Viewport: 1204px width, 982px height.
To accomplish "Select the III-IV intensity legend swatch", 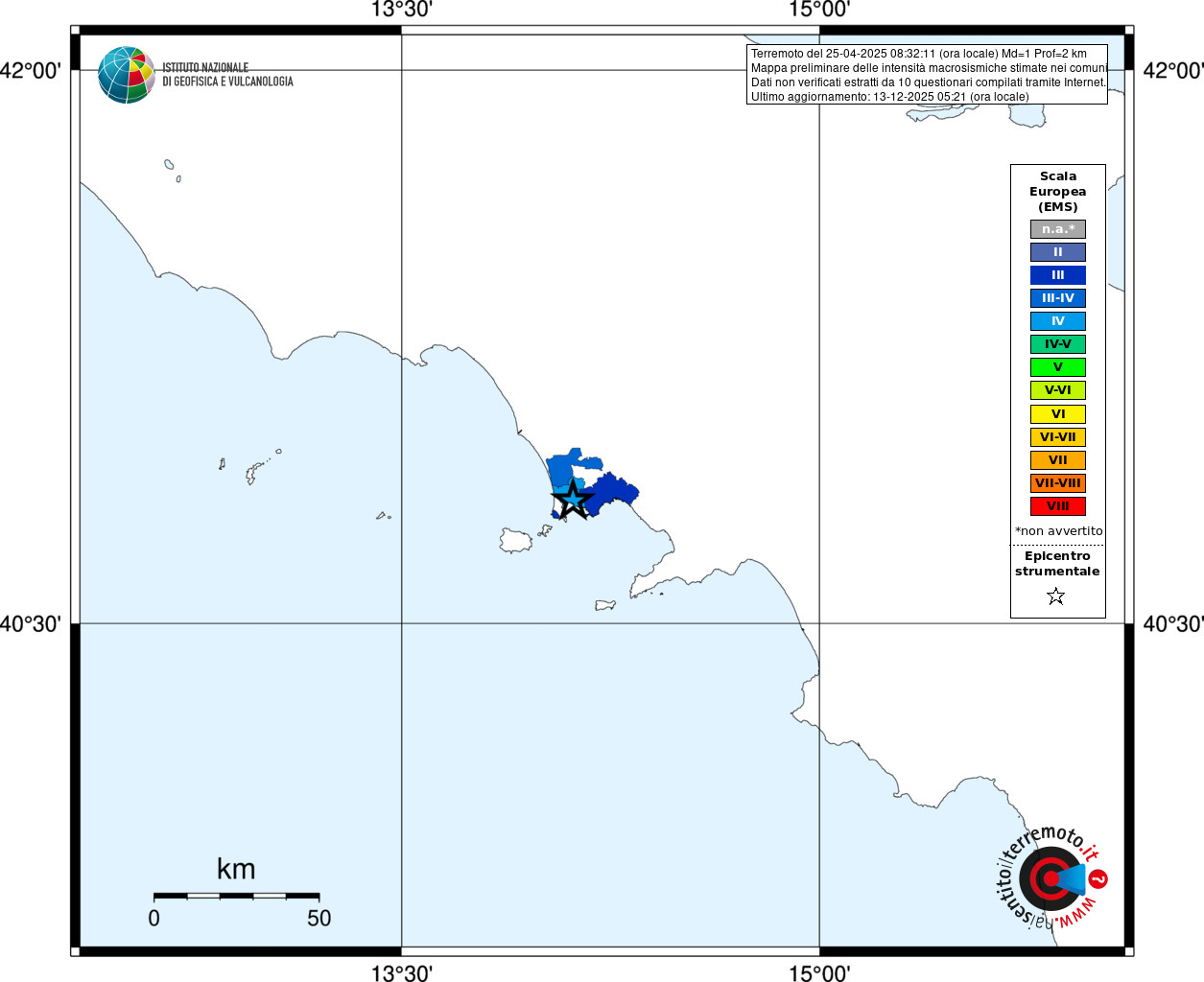I will point(1058,298).
